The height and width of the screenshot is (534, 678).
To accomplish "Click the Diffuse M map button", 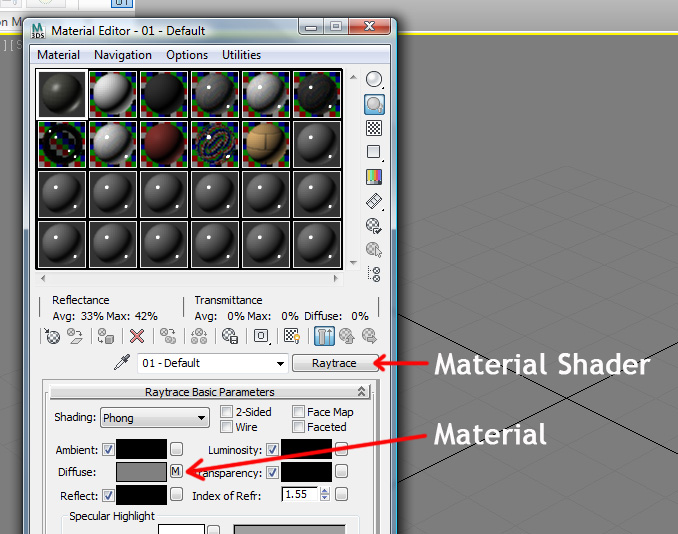I will point(176,471).
